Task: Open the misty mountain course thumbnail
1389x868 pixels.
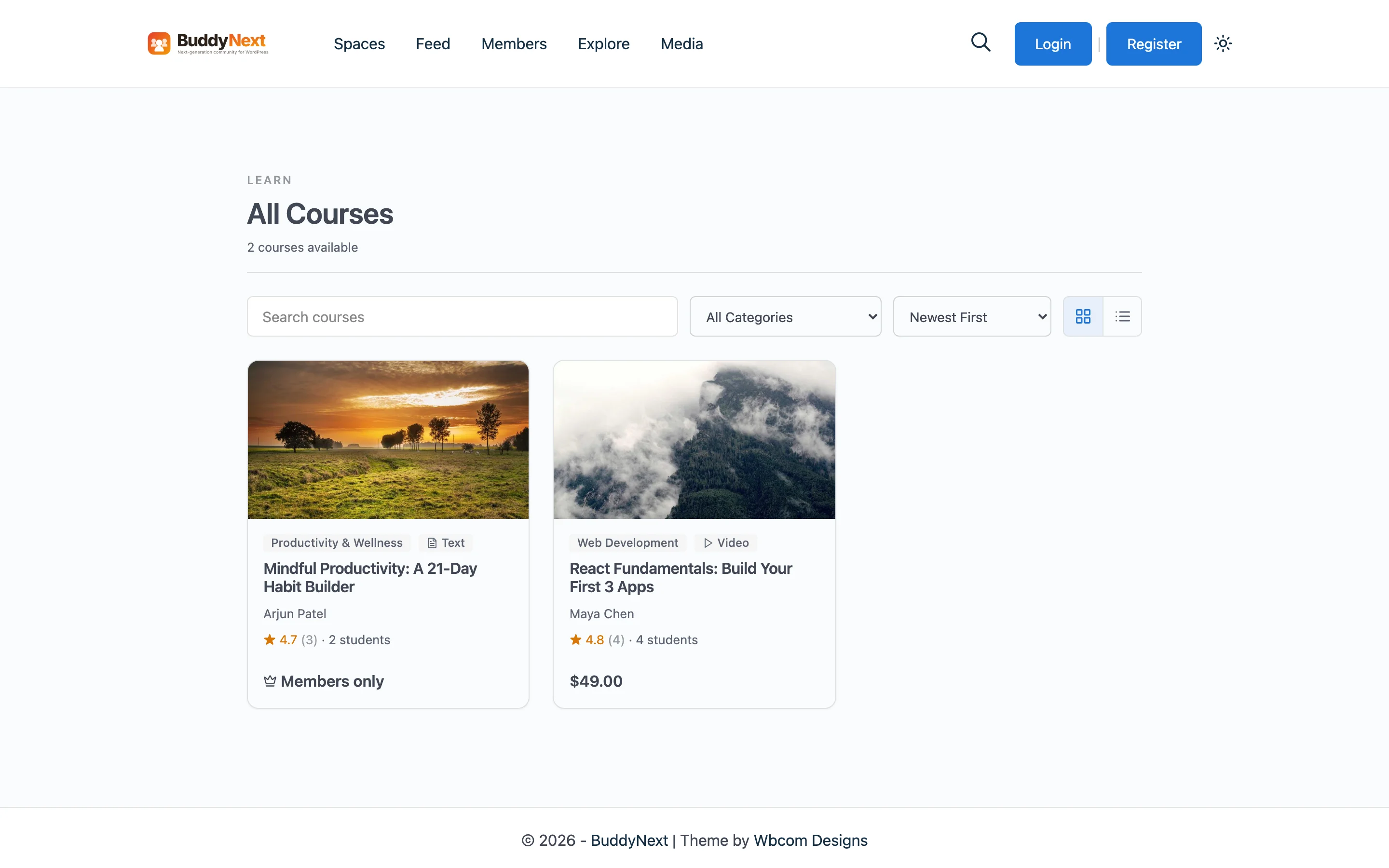Action: click(694, 440)
